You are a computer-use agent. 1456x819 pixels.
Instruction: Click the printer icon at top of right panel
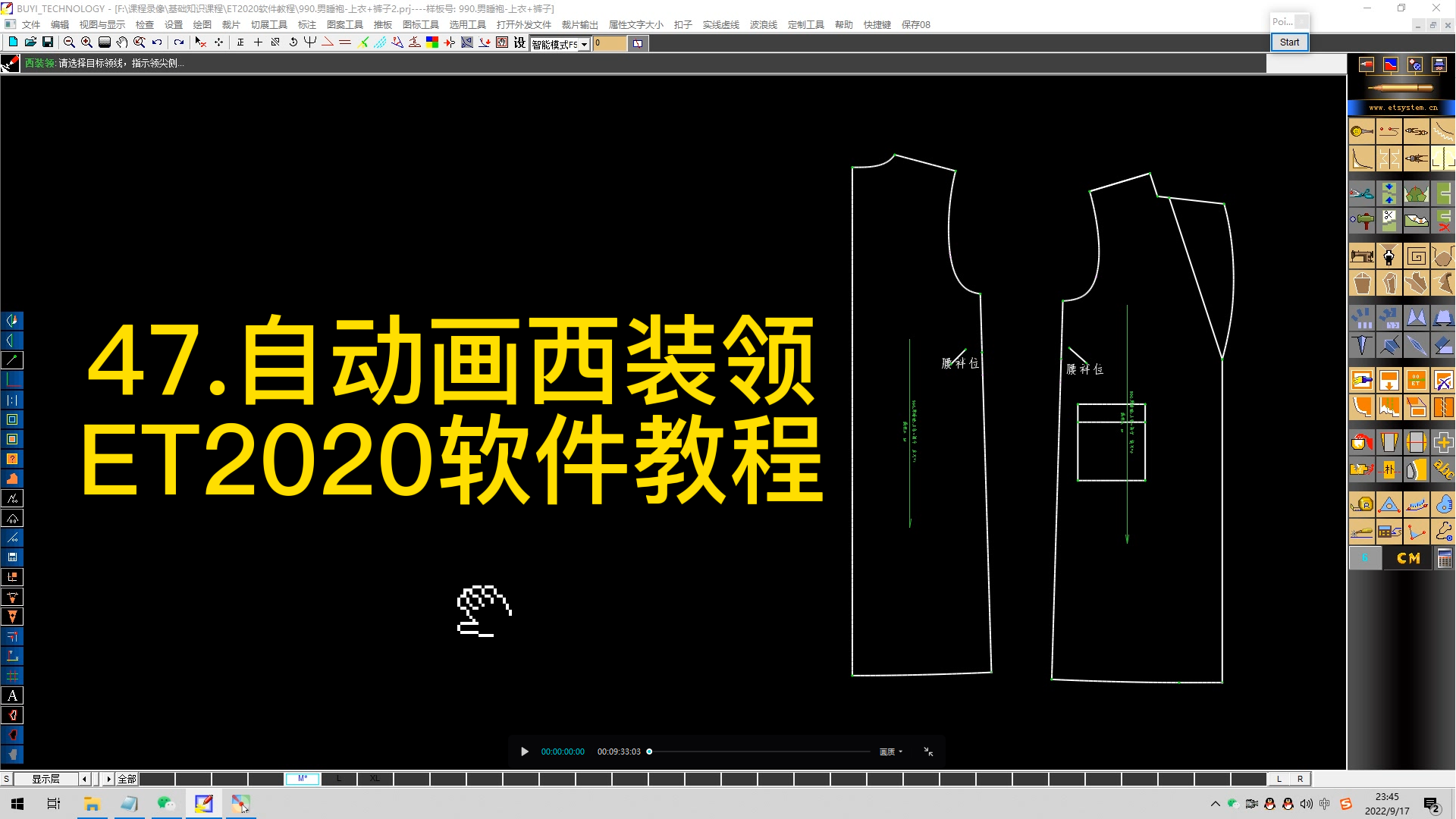pyautogui.click(x=1439, y=65)
